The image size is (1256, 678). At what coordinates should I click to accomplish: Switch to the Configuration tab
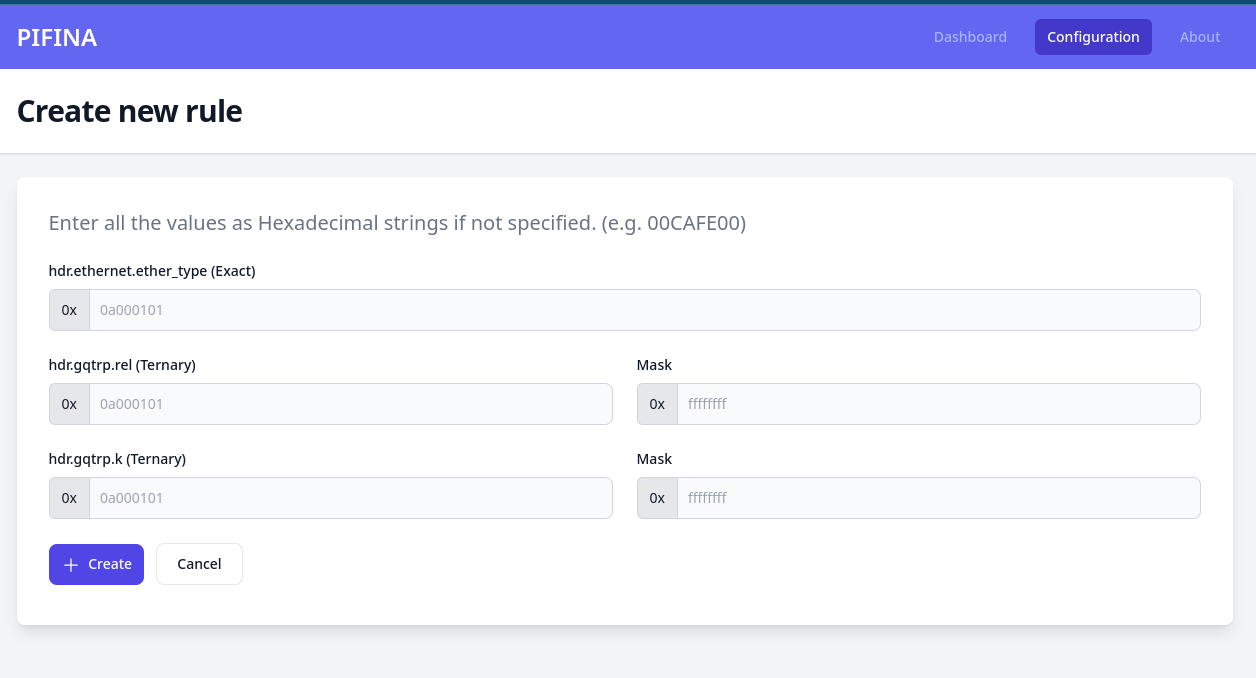1093,37
